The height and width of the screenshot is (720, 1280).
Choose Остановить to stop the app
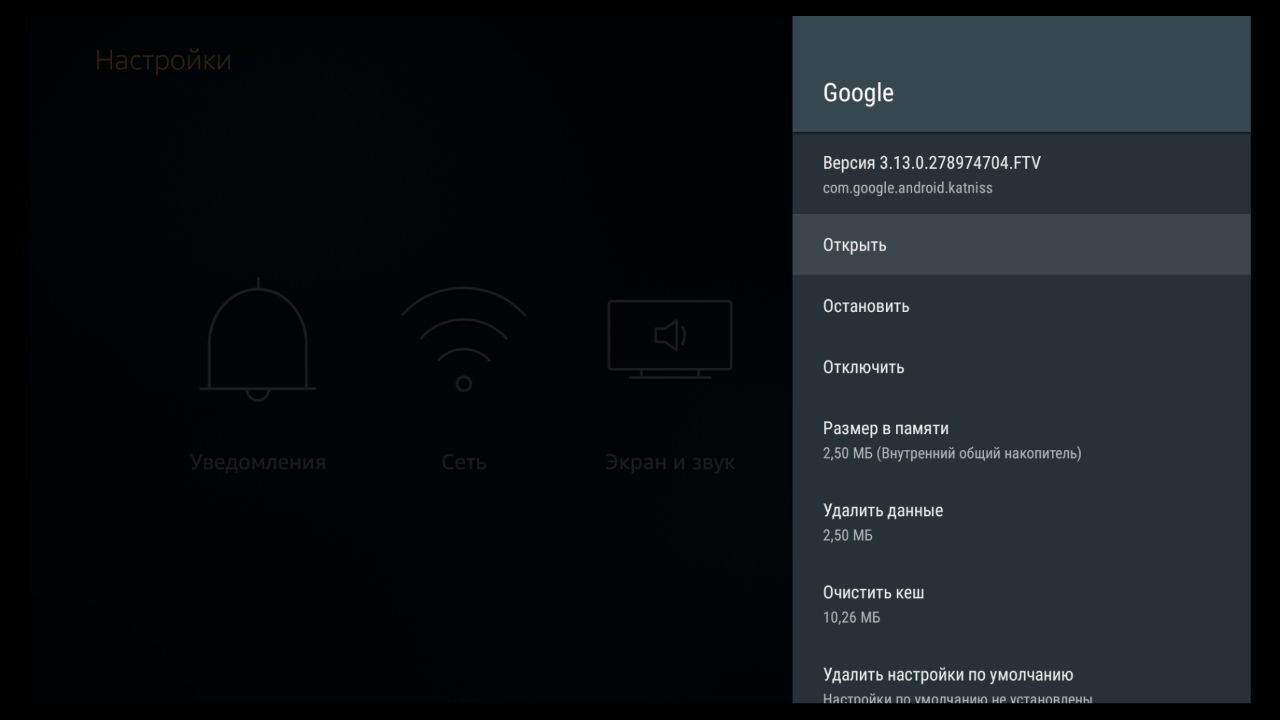pos(1021,306)
